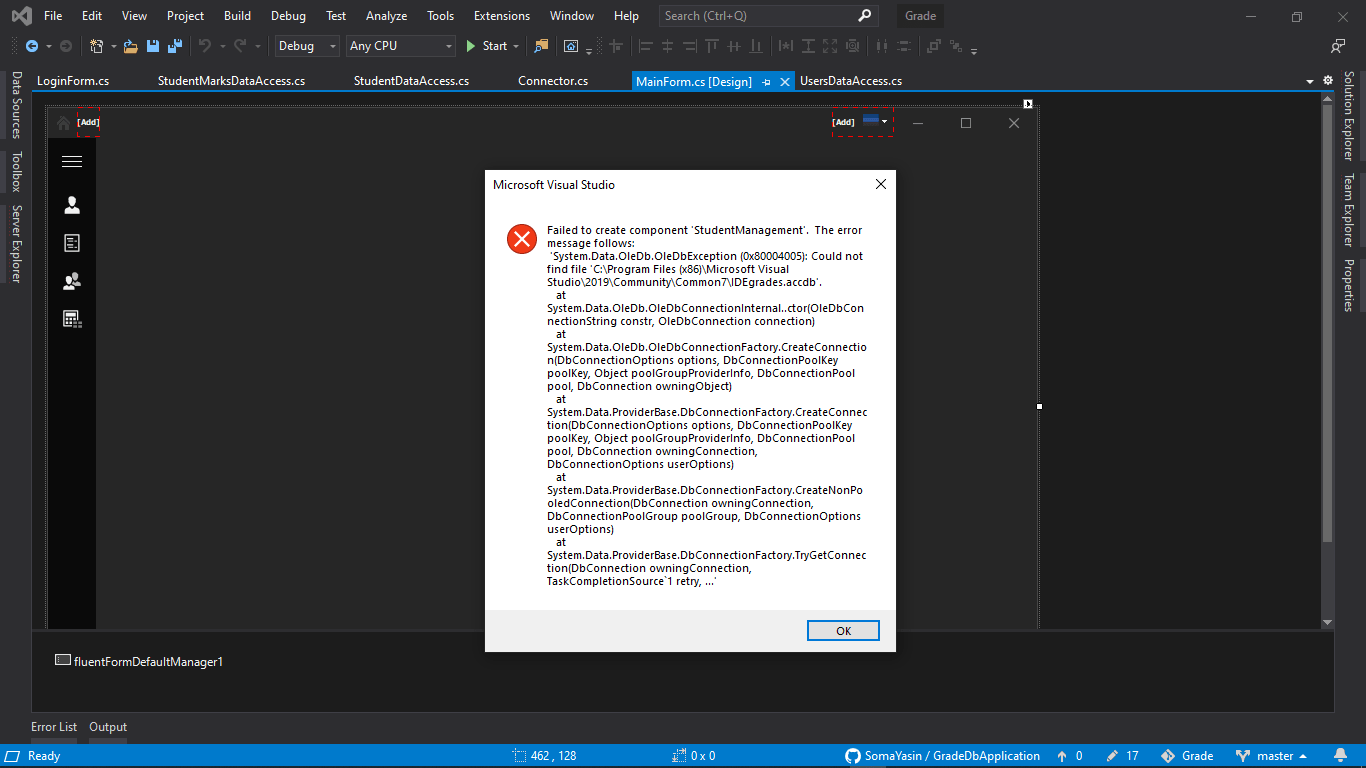Click the Align Tops toolbar icon
The image size is (1366, 768).
pos(712,46)
